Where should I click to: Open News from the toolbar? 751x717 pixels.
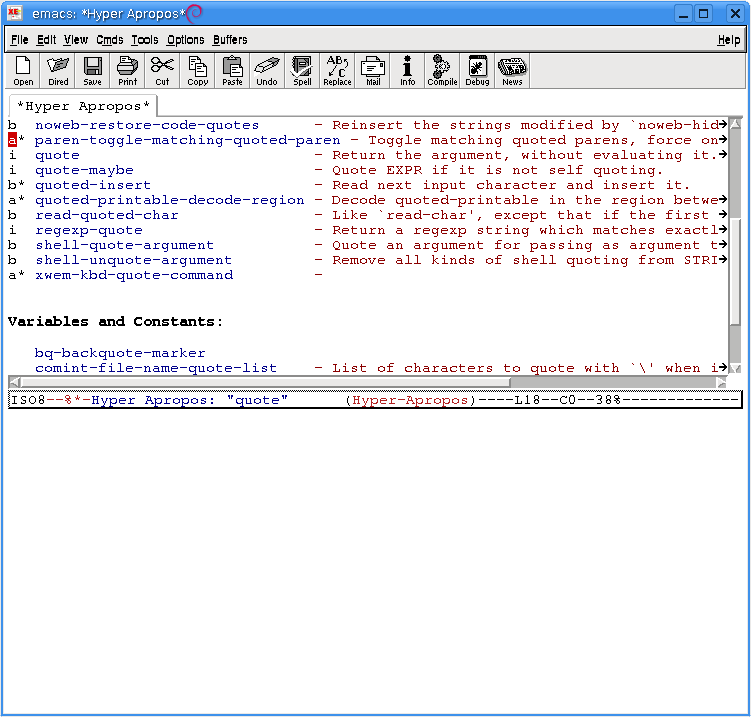pos(512,70)
